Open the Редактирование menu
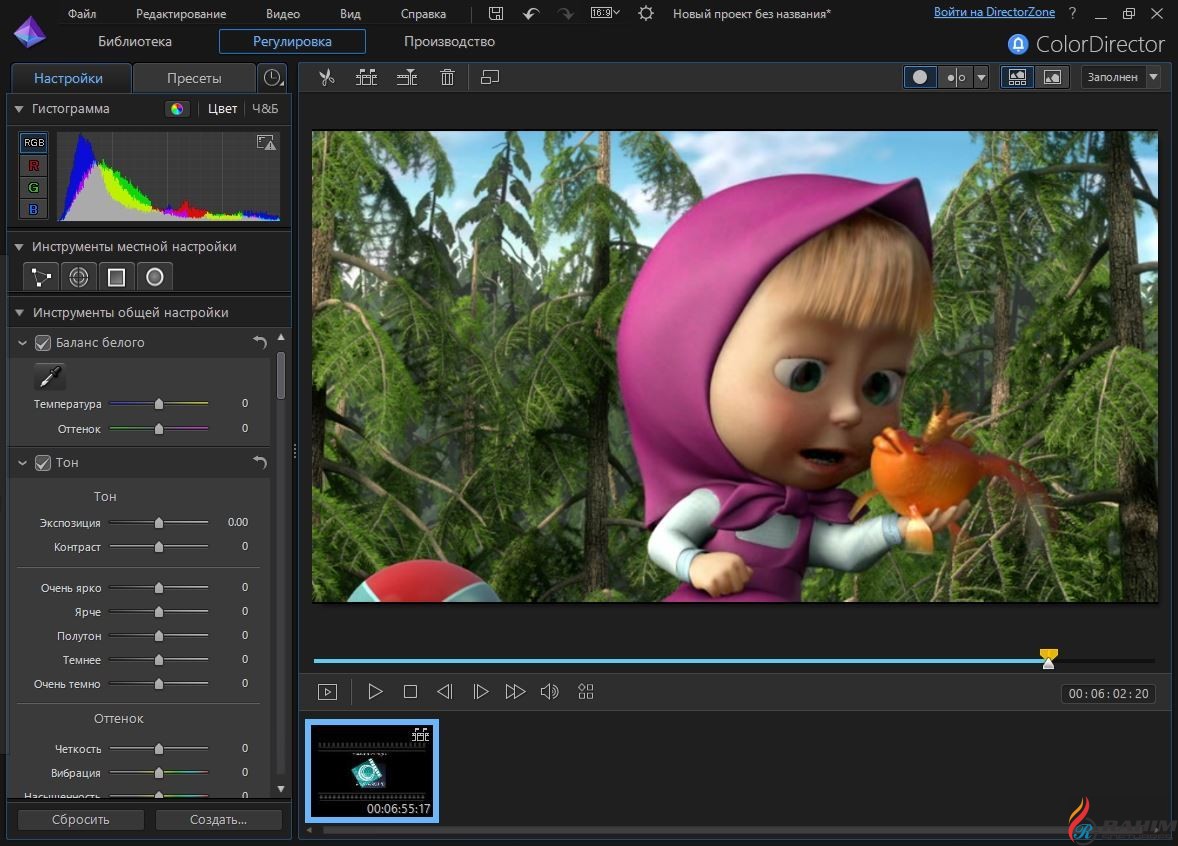The height and width of the screenshot is (846, 1178). (181, 14)
